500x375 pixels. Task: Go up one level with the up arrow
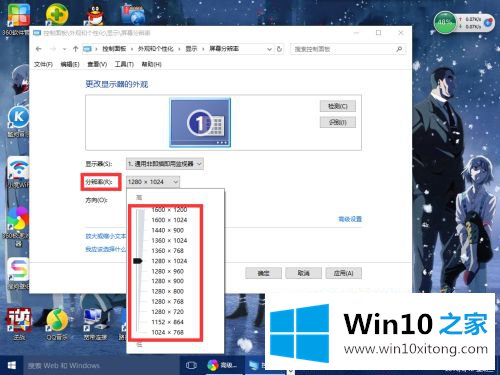click(x=75, y=49)
